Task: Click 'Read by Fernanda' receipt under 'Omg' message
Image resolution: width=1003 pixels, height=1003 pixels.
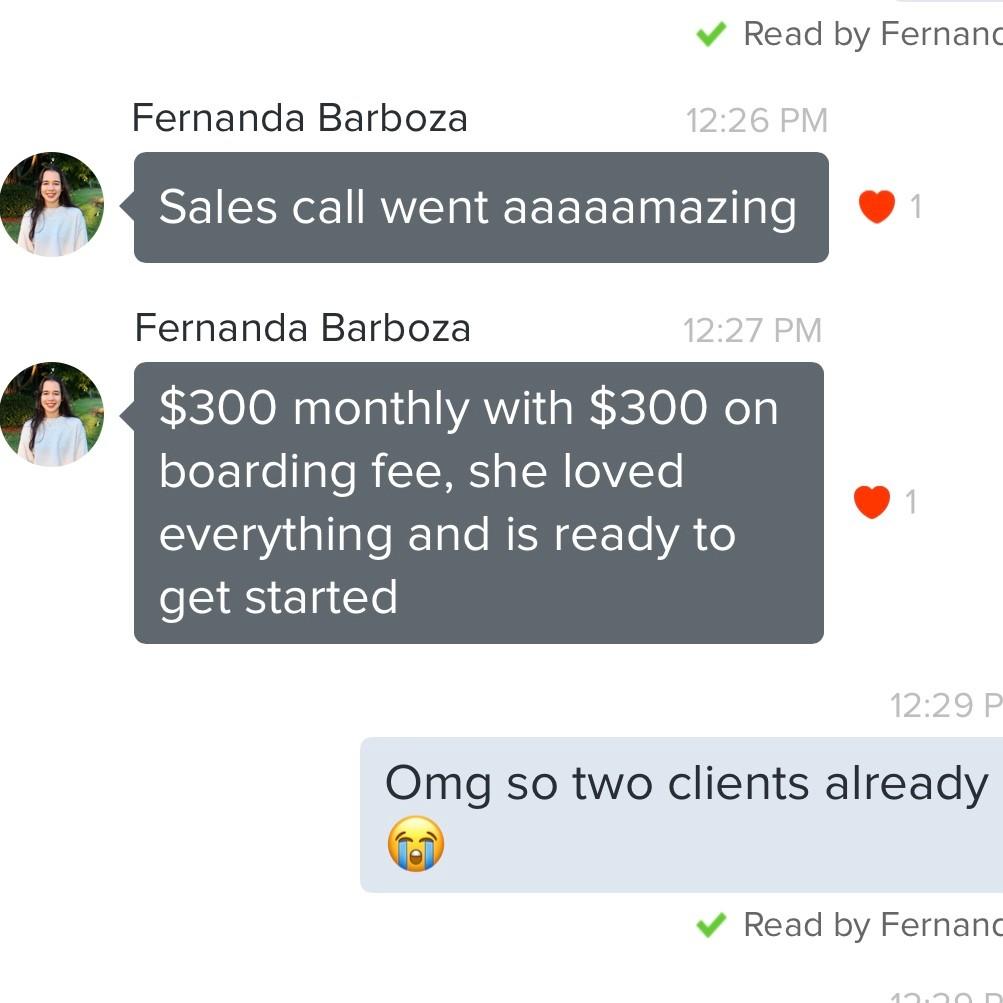Action: [x=870, y=925]
